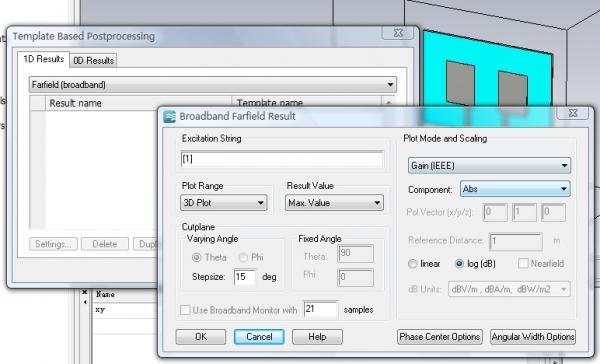
Task: Enable Use Broadband Monitor checkbox
Action: [185, 310]
